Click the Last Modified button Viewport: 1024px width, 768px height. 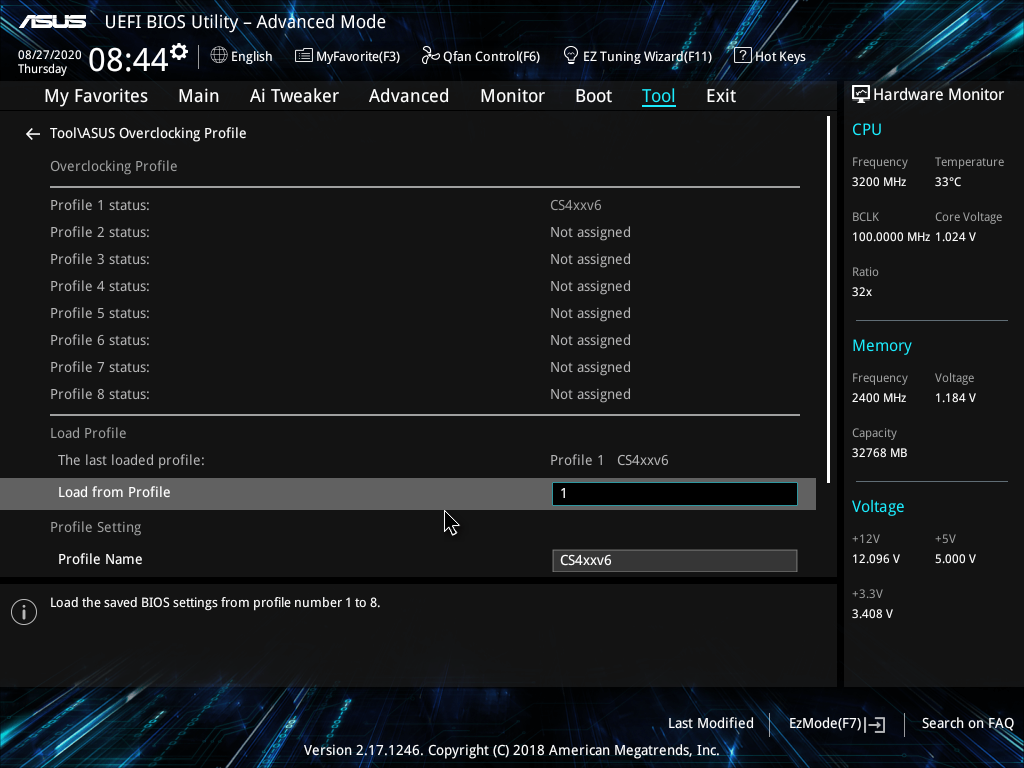click(710, 723)
